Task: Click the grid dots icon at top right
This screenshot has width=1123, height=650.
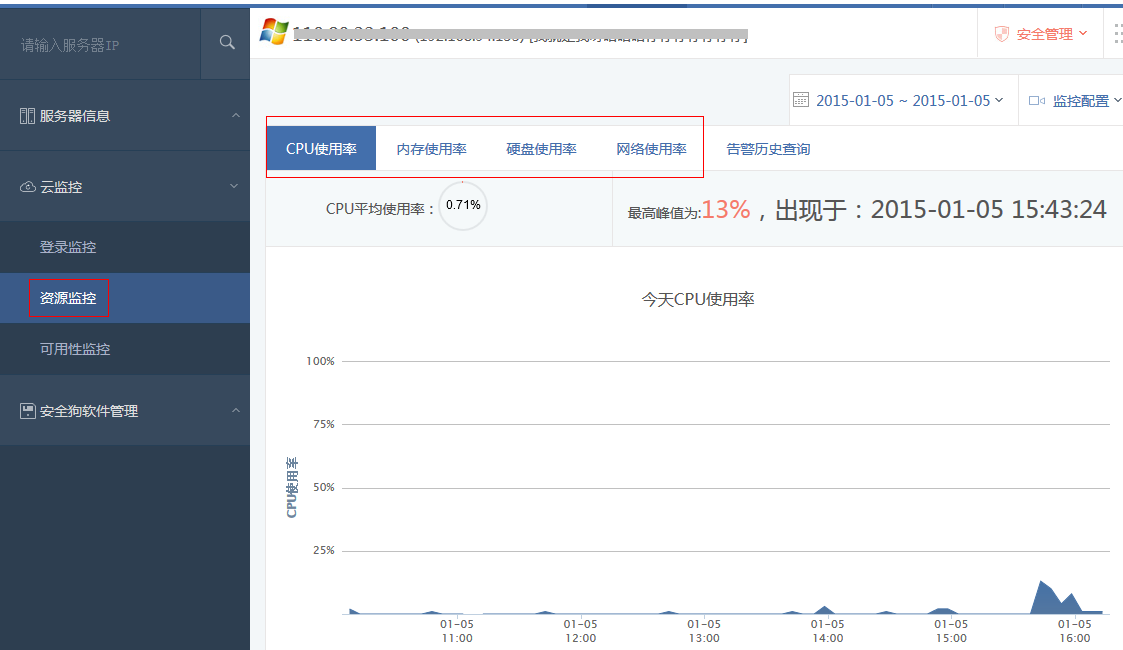Action: (x=1116, y=34)
